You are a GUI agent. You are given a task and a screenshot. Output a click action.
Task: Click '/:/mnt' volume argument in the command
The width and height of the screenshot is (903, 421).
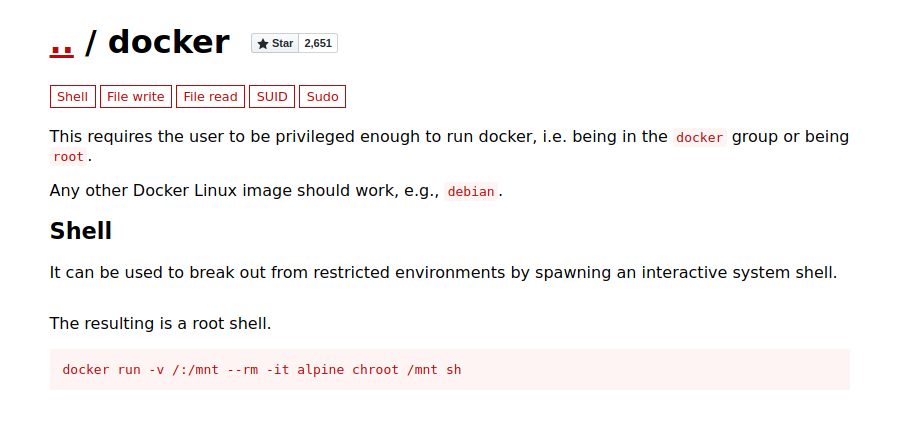pos(194,370)
